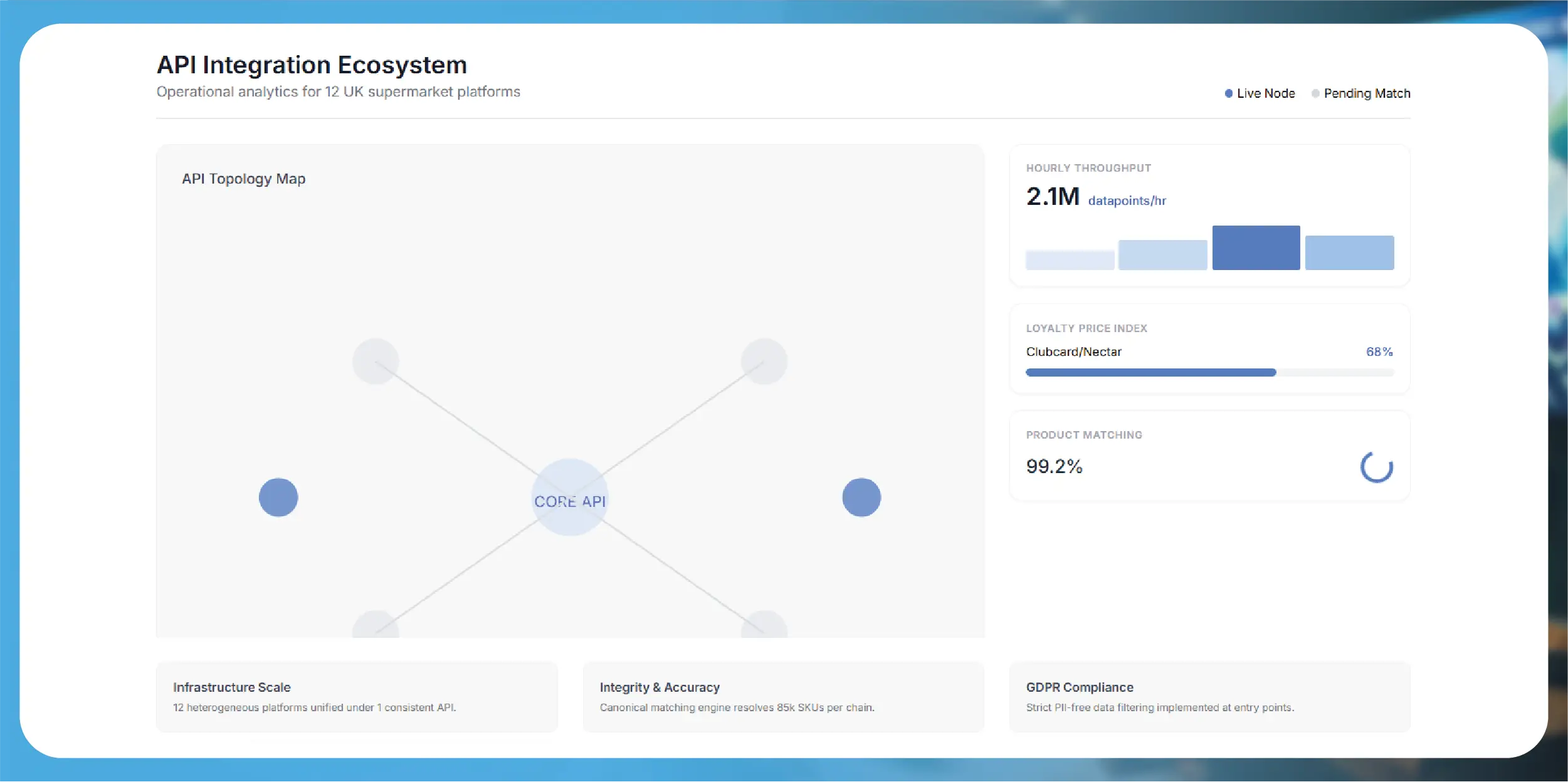Click the 68% loyalty index value
Image resolution: width=1568 pixels, height=782 pixels.
[1379, 352]
